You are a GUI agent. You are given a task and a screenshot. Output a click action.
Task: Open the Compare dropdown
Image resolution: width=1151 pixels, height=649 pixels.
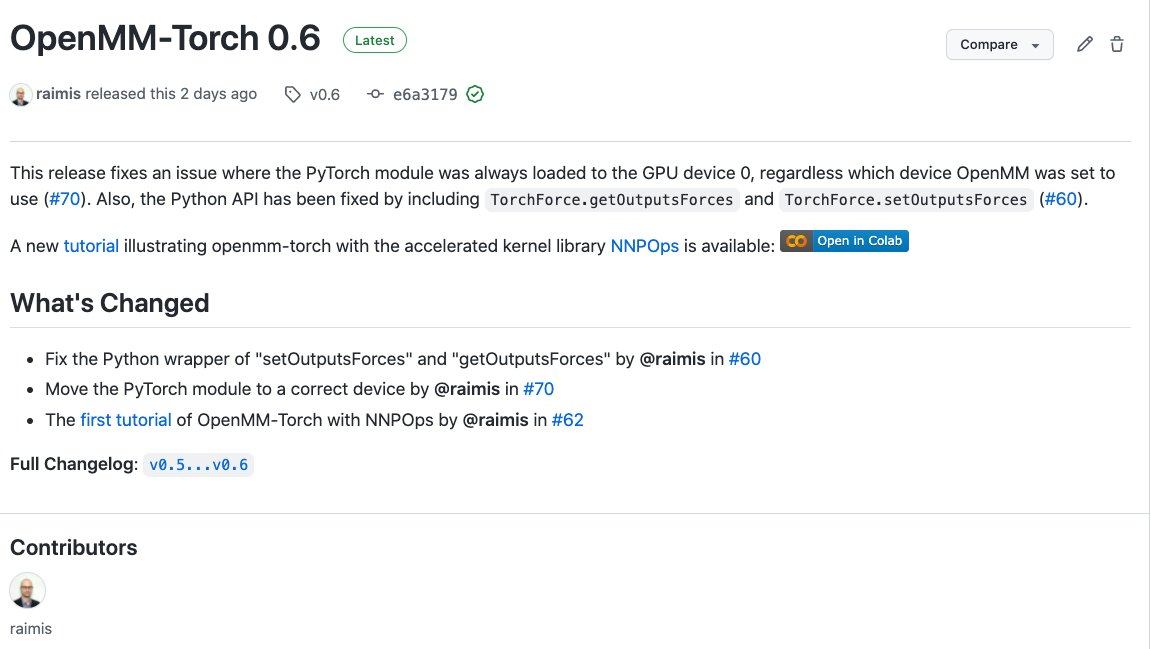(999, 45)
